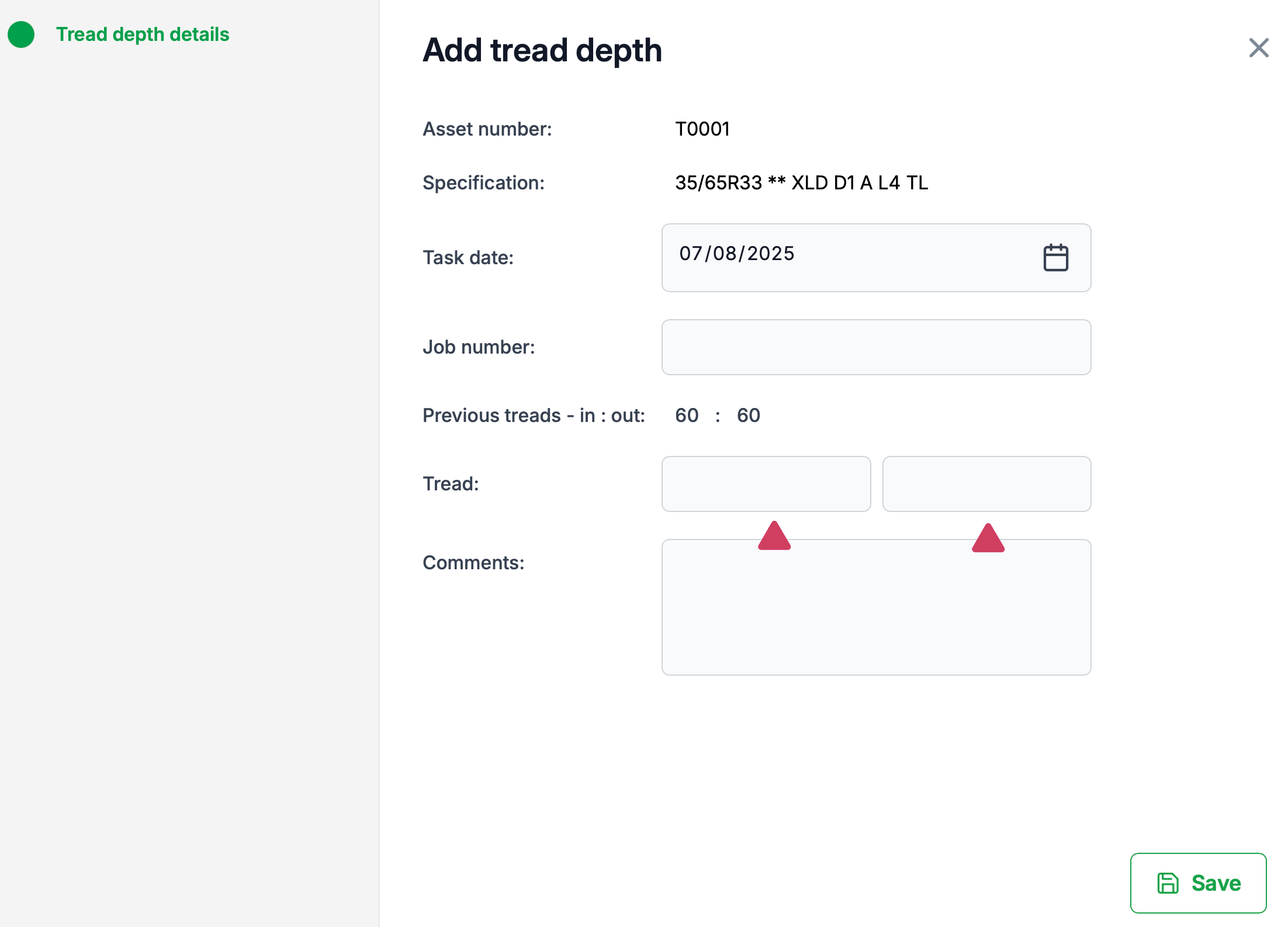Click the Comments label
The image size is (1288, 927).
coord(473,563)
